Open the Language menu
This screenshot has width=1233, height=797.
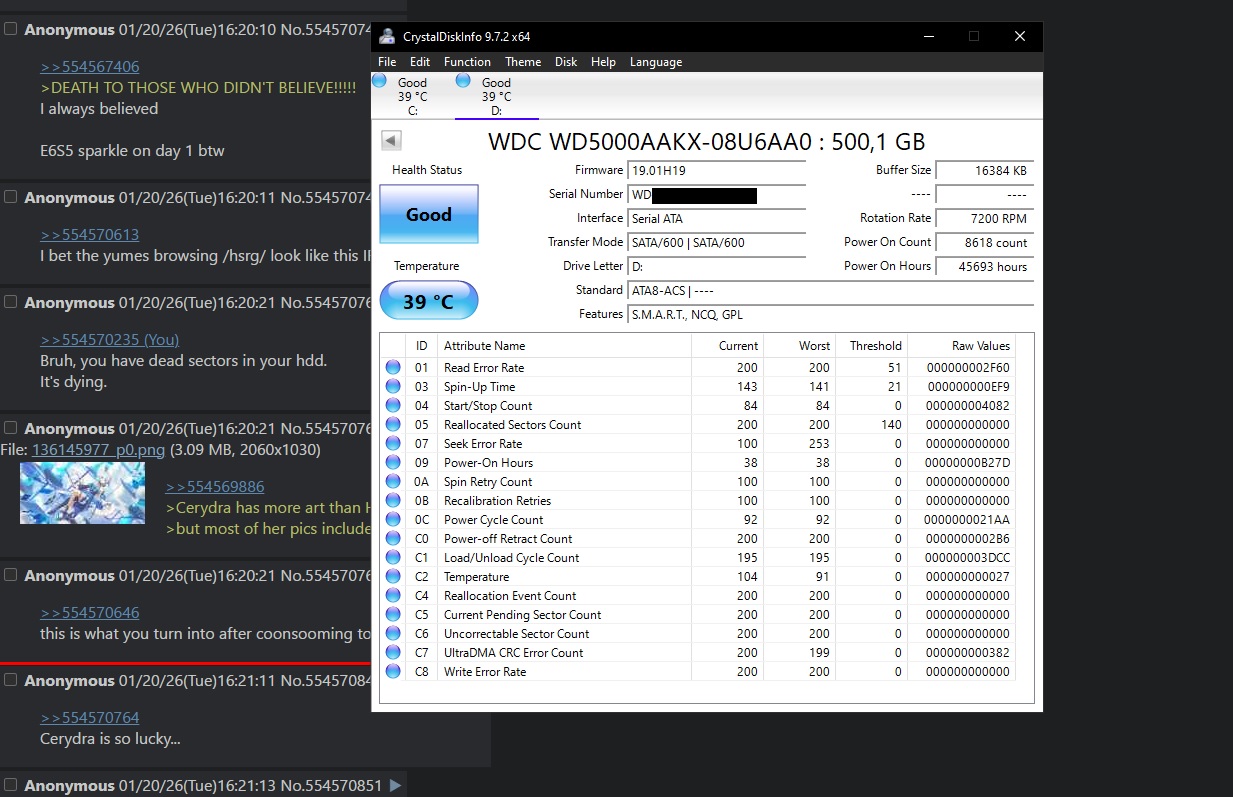(656, 62)
